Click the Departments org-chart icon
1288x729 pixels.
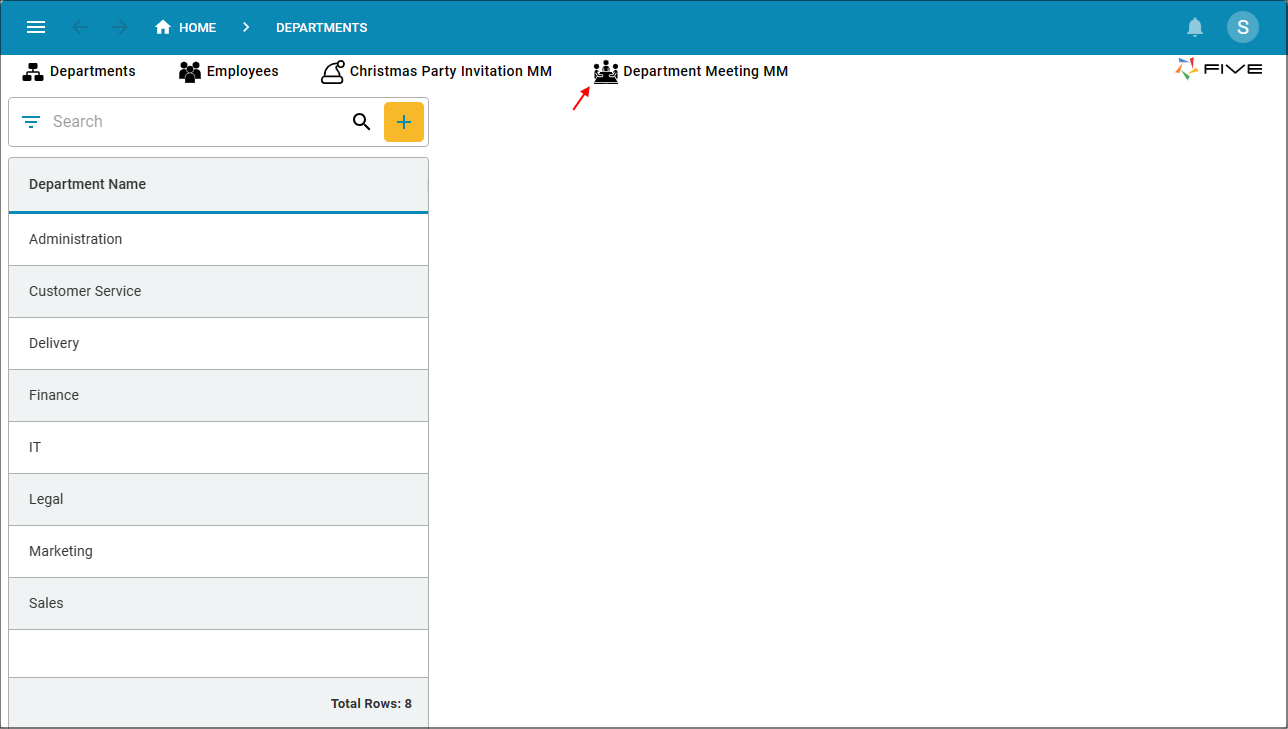(x=33, y=72)
